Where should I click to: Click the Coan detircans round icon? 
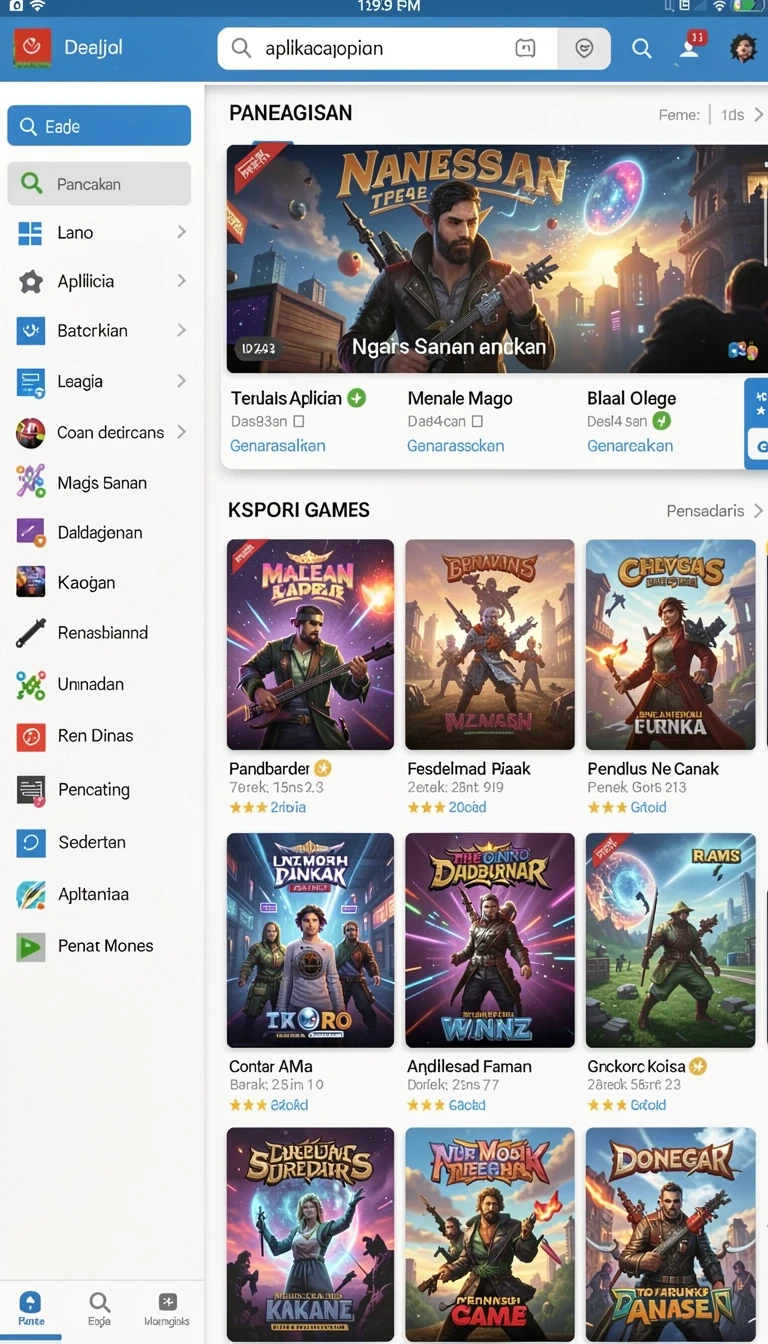pos(31,433)
